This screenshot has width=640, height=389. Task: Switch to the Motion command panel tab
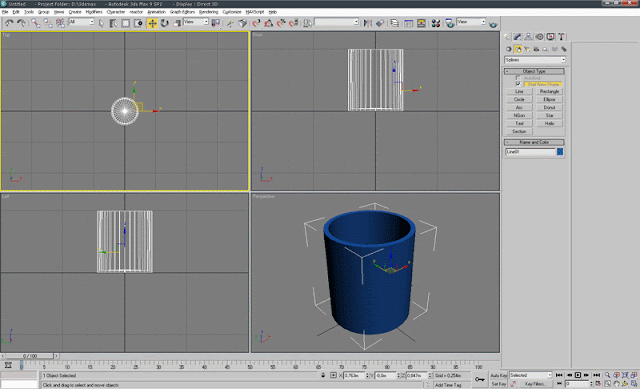coord(540,37)
